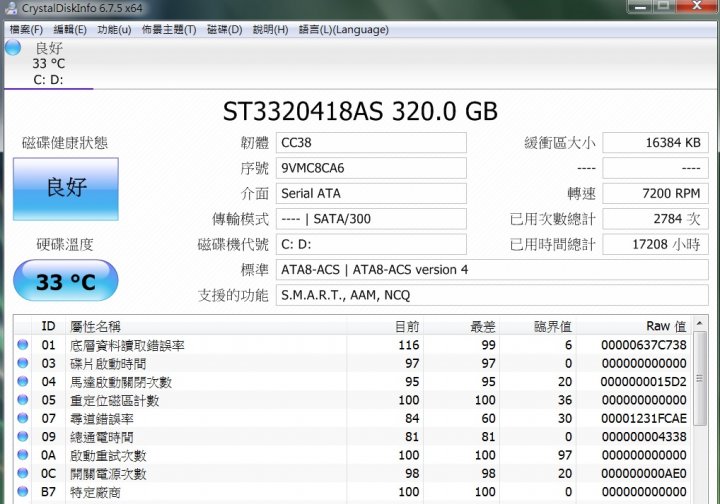The height and width of the screenshot is (504, 720).
Task: Click the 最差 column header
Action: [x=461, y=326]
